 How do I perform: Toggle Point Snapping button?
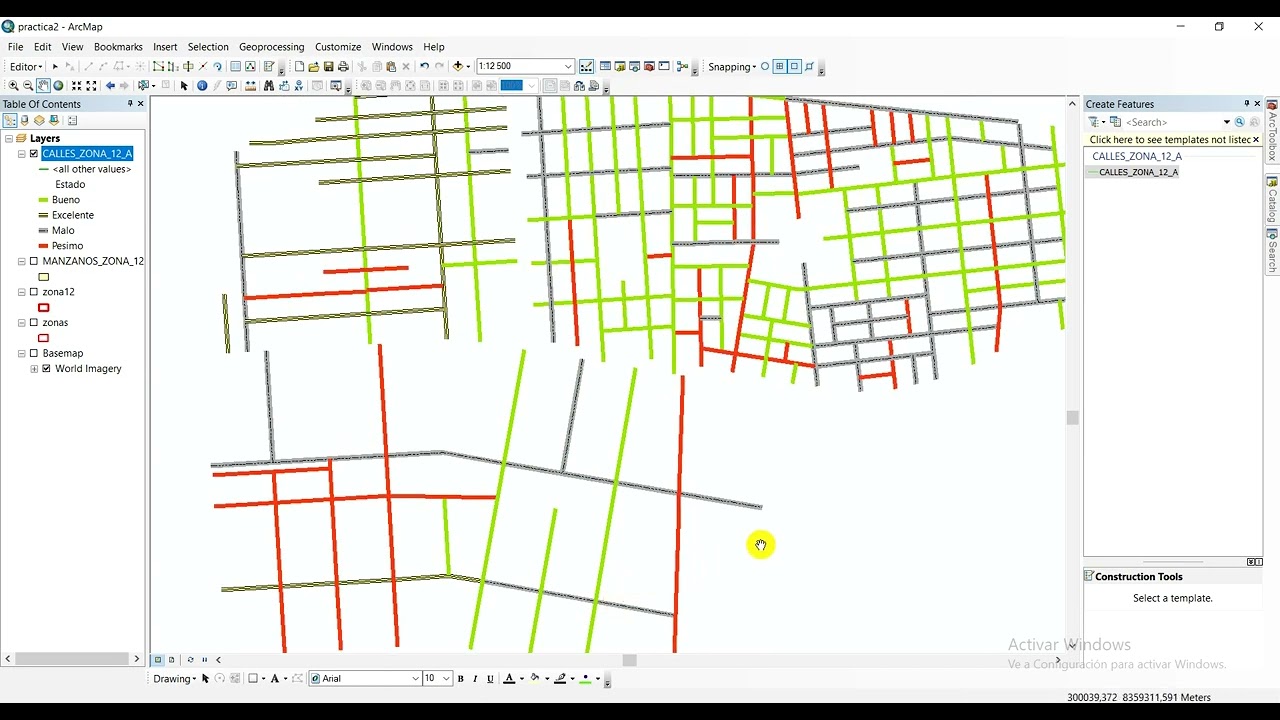tap(765, 67)
